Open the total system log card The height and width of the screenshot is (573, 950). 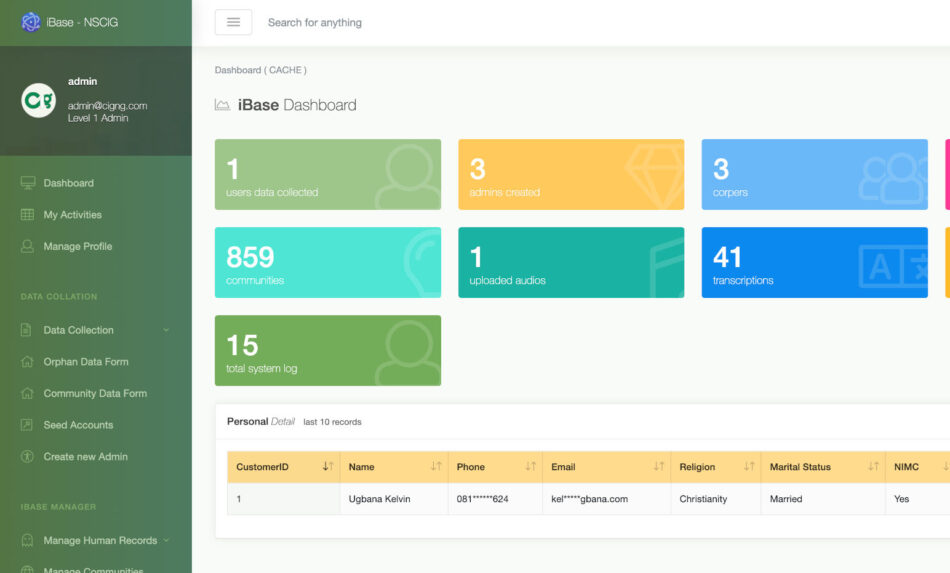coord(327,350)
